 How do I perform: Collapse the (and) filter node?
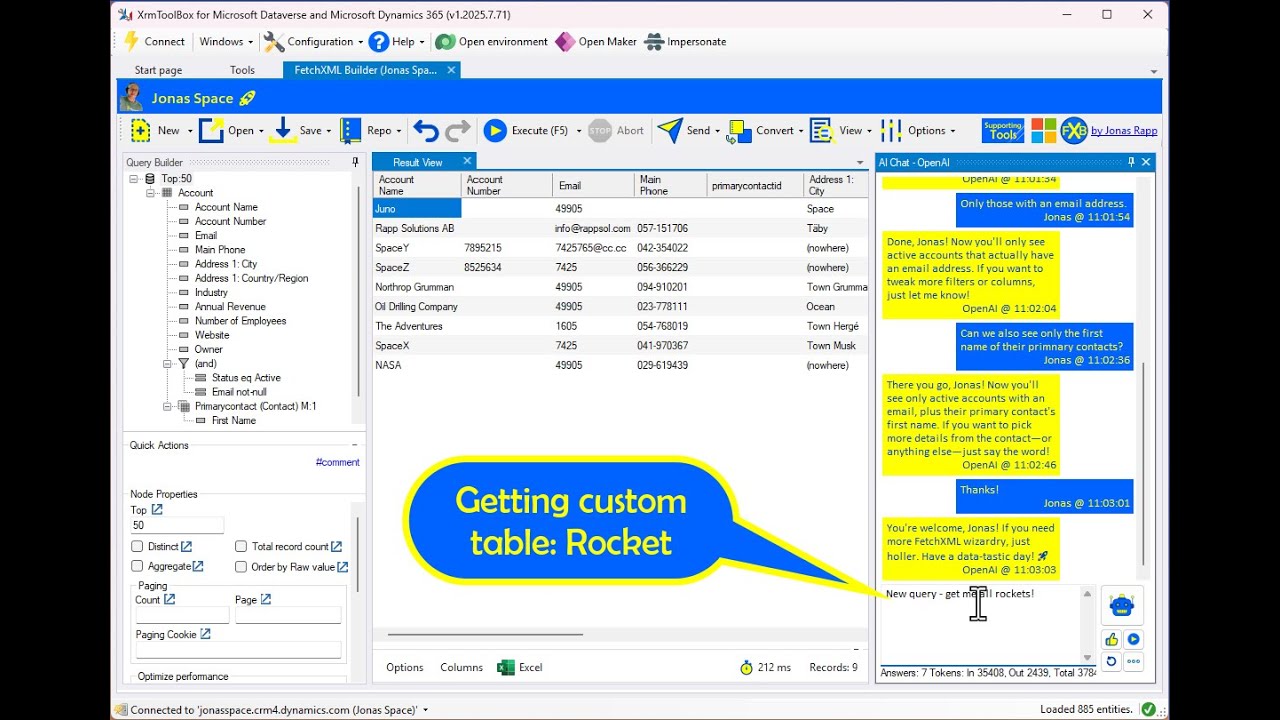pyautogui.click(x=168, y=364)
